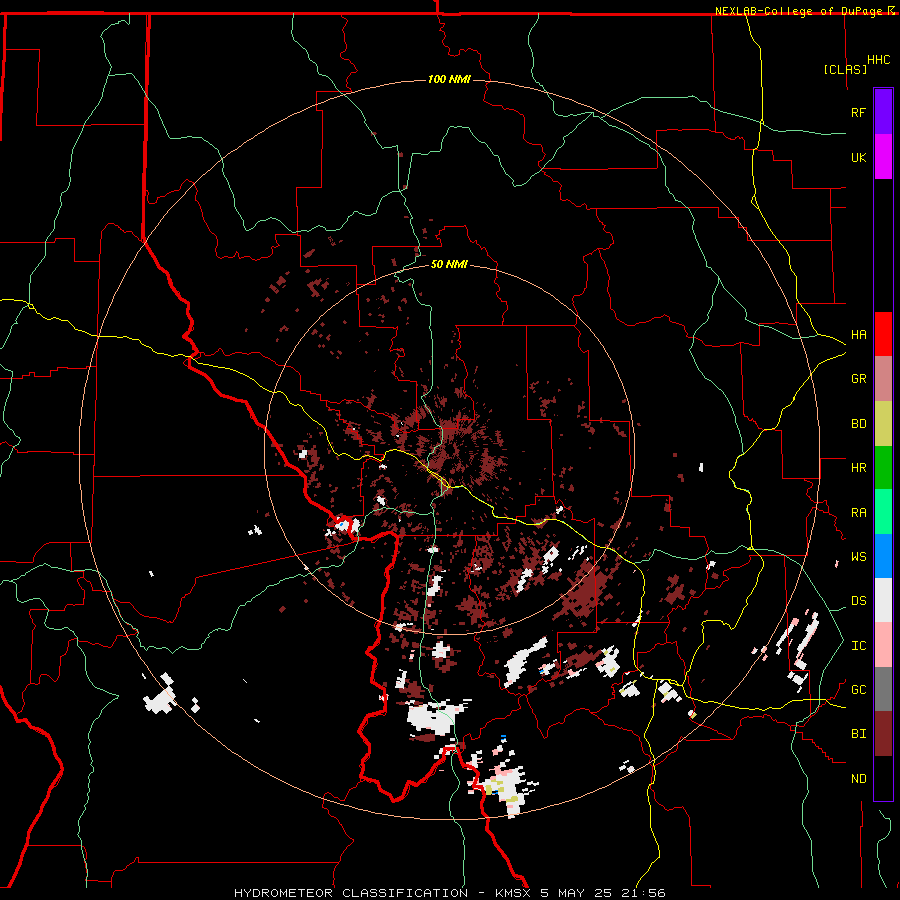Viewport: 900px width, 900px height.
Task: Click the 5 MAY 25 date text
Action: click(577, 893)
